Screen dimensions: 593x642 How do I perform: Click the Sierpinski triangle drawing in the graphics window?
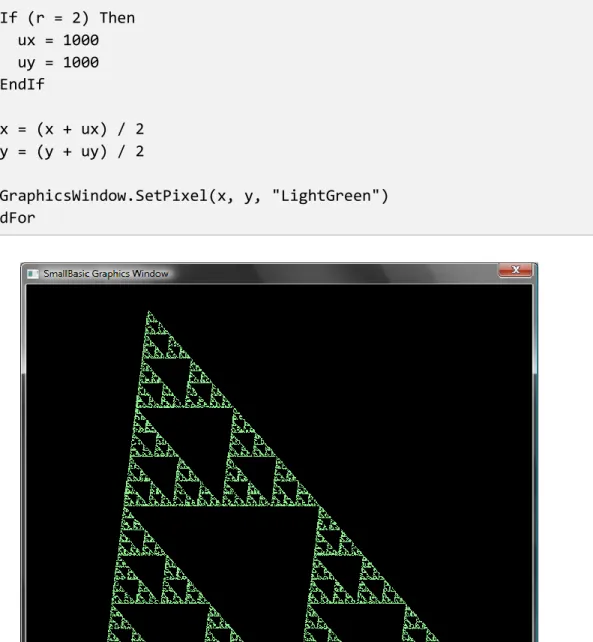(274, 476)
